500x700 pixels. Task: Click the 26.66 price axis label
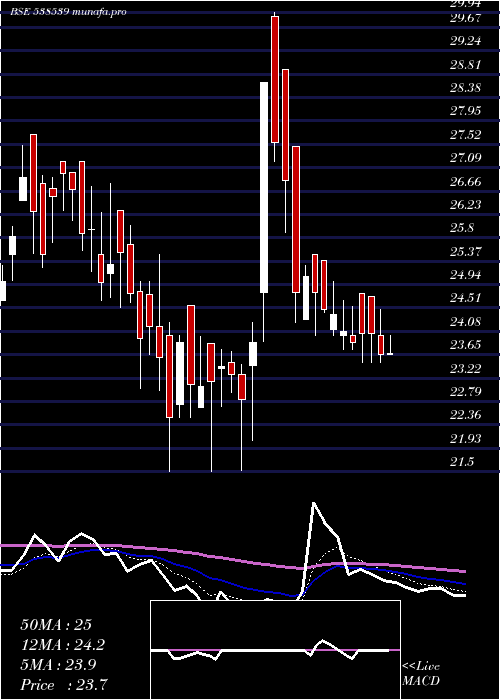coord(466,181)
